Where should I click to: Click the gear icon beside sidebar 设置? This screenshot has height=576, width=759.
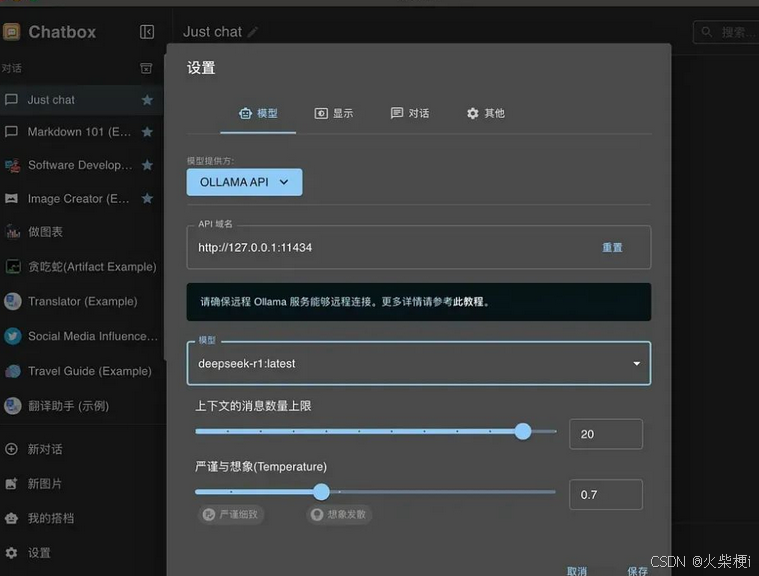coord(11,553)
